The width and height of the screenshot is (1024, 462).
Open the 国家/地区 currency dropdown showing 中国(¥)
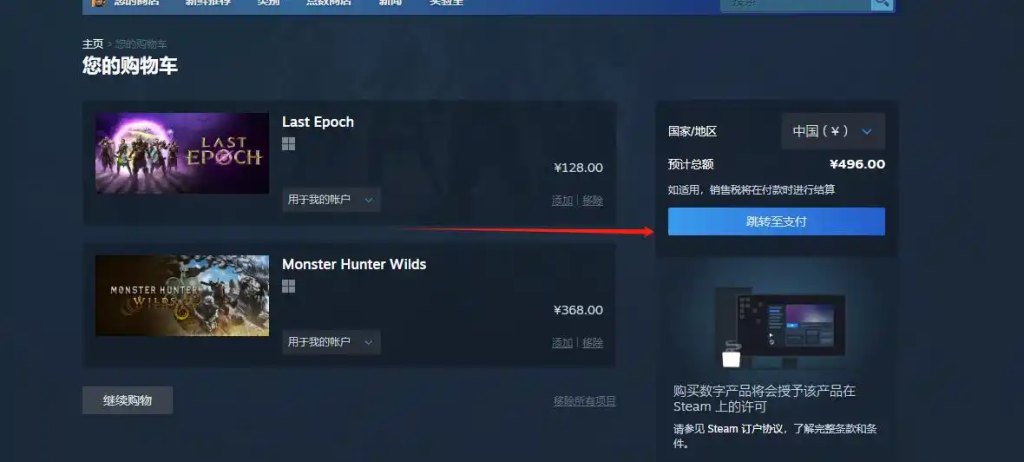pyautogui.click(x=833, y=131)
